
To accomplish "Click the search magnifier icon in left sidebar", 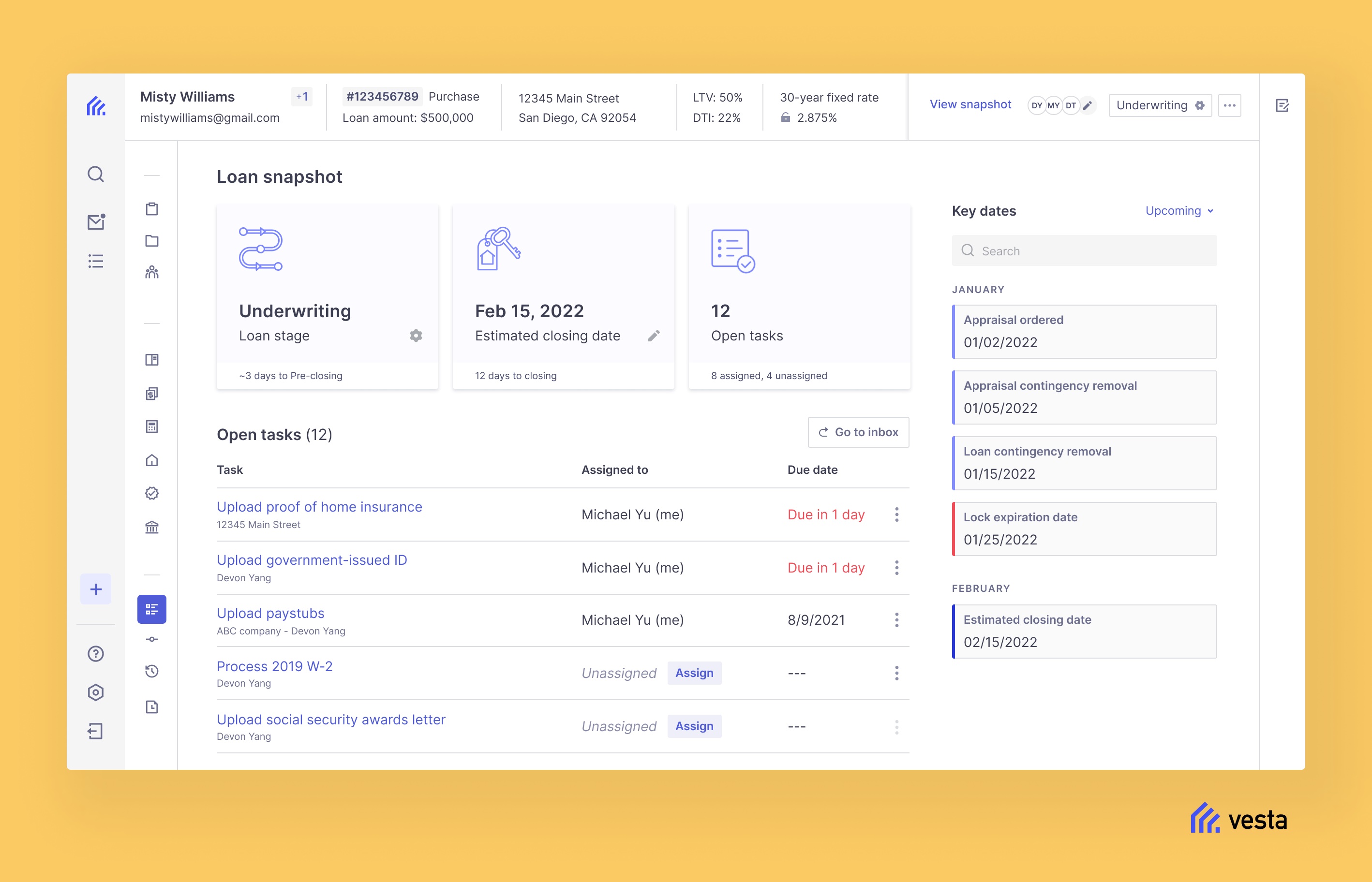I will tap(96, 174).
